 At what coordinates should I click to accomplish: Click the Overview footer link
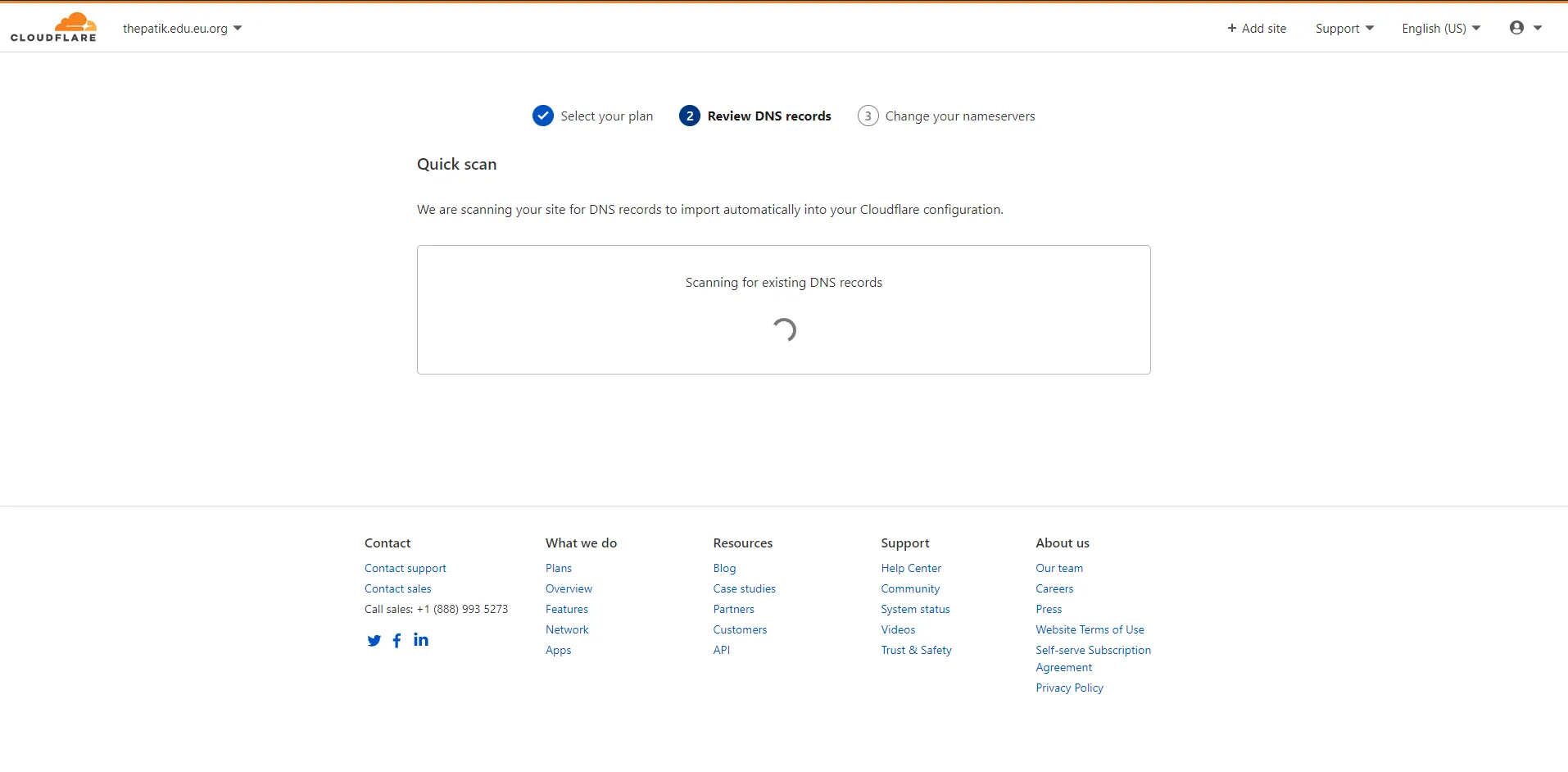point(569,588)
